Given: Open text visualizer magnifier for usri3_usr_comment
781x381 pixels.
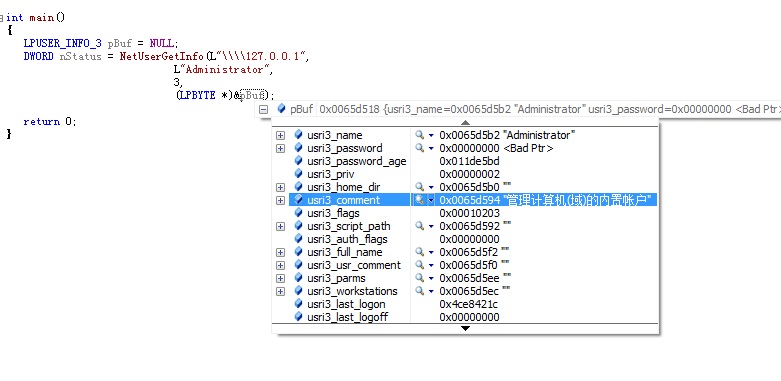Looking at the screenshot, I should 420,264.
